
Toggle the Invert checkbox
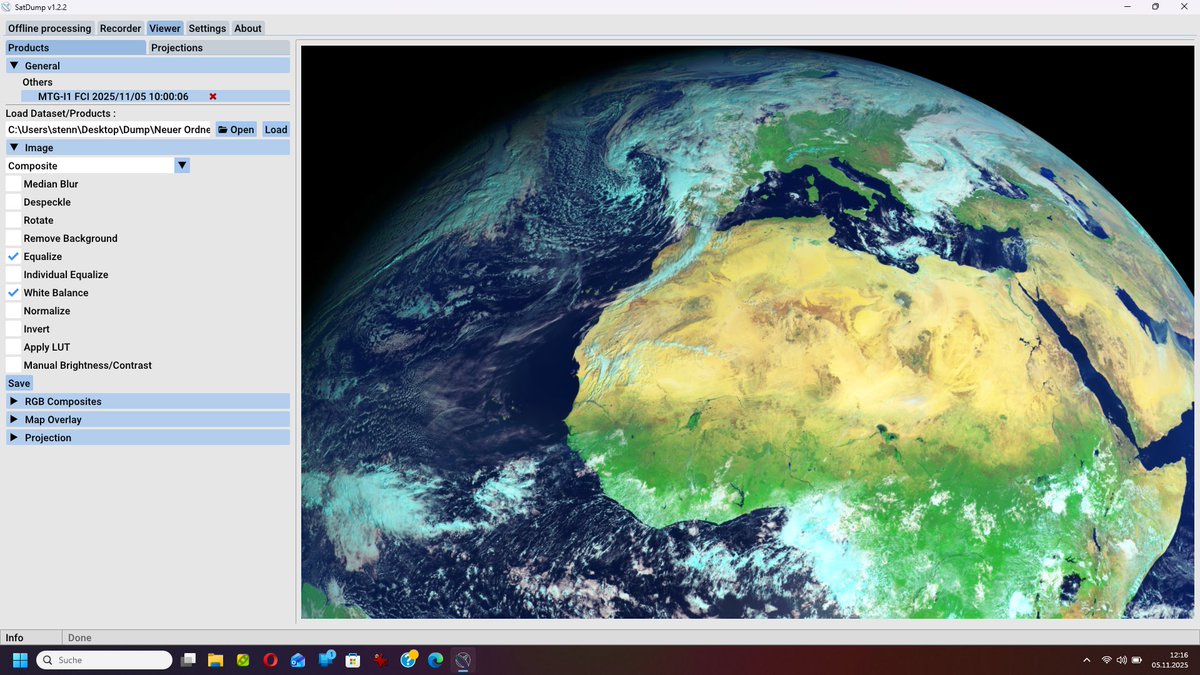13,329
